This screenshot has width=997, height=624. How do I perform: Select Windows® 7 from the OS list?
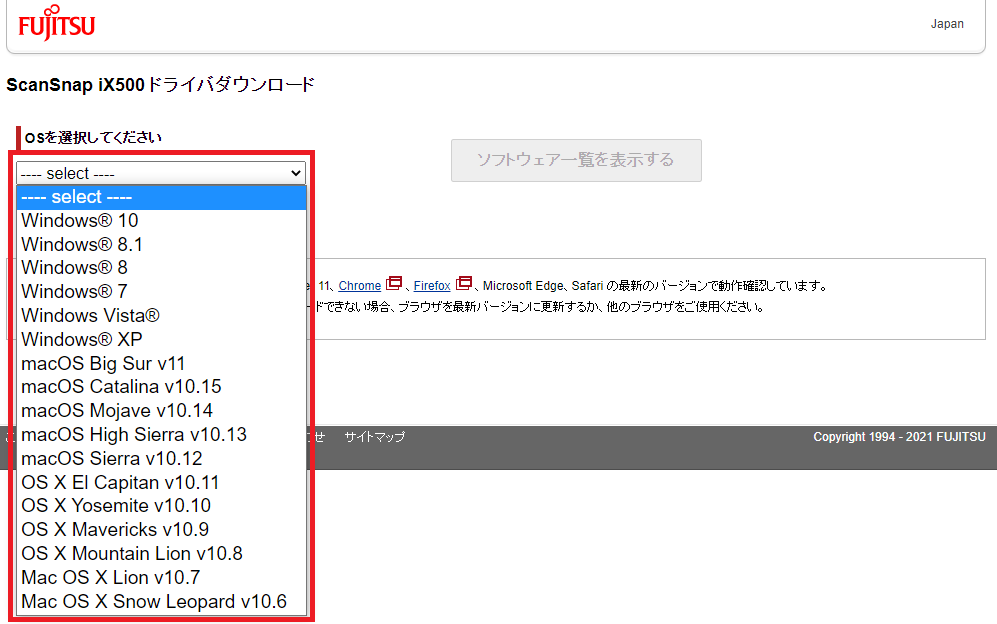click(x=162, y=292)
